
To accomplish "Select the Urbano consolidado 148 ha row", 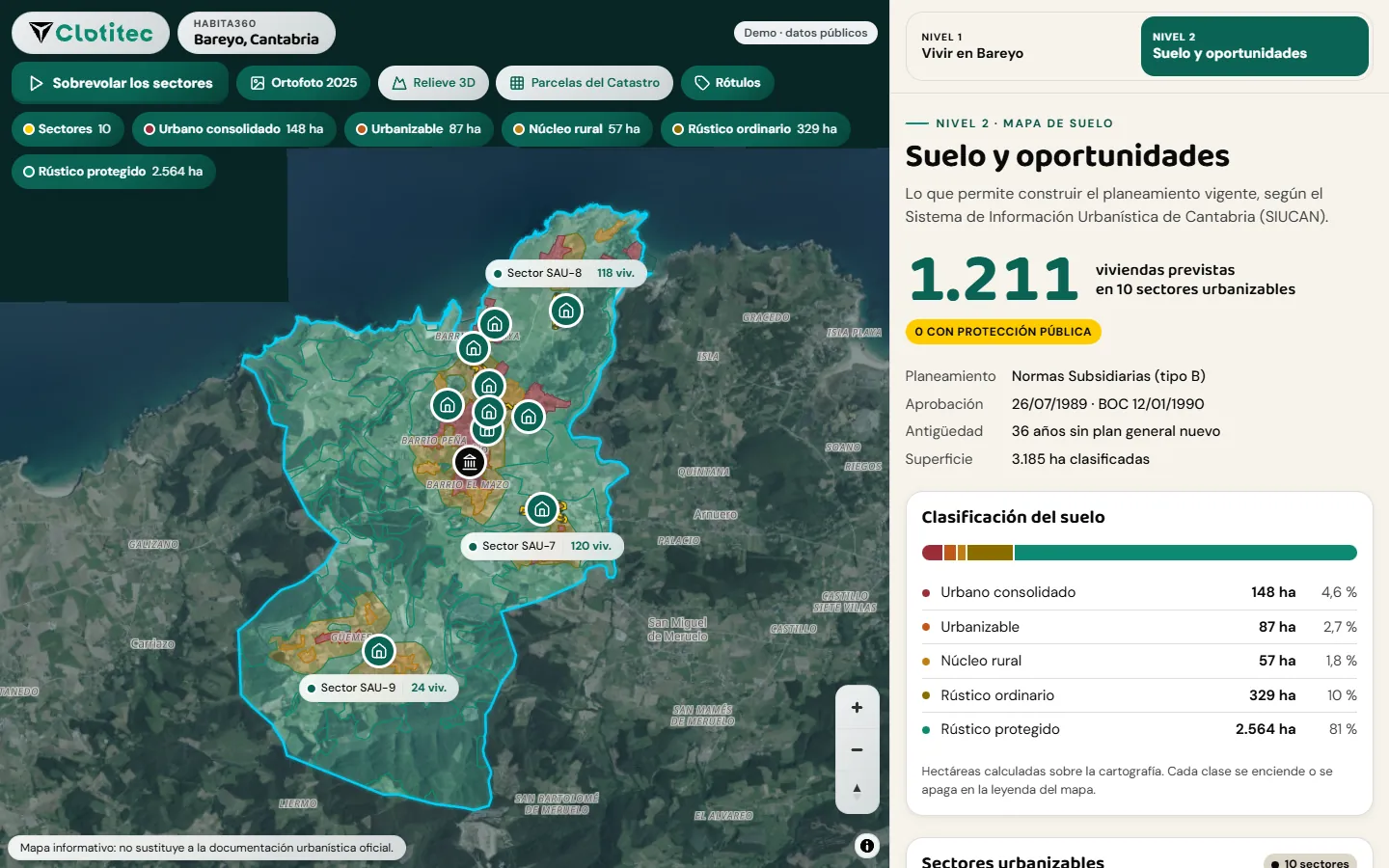I will 1139,592.
